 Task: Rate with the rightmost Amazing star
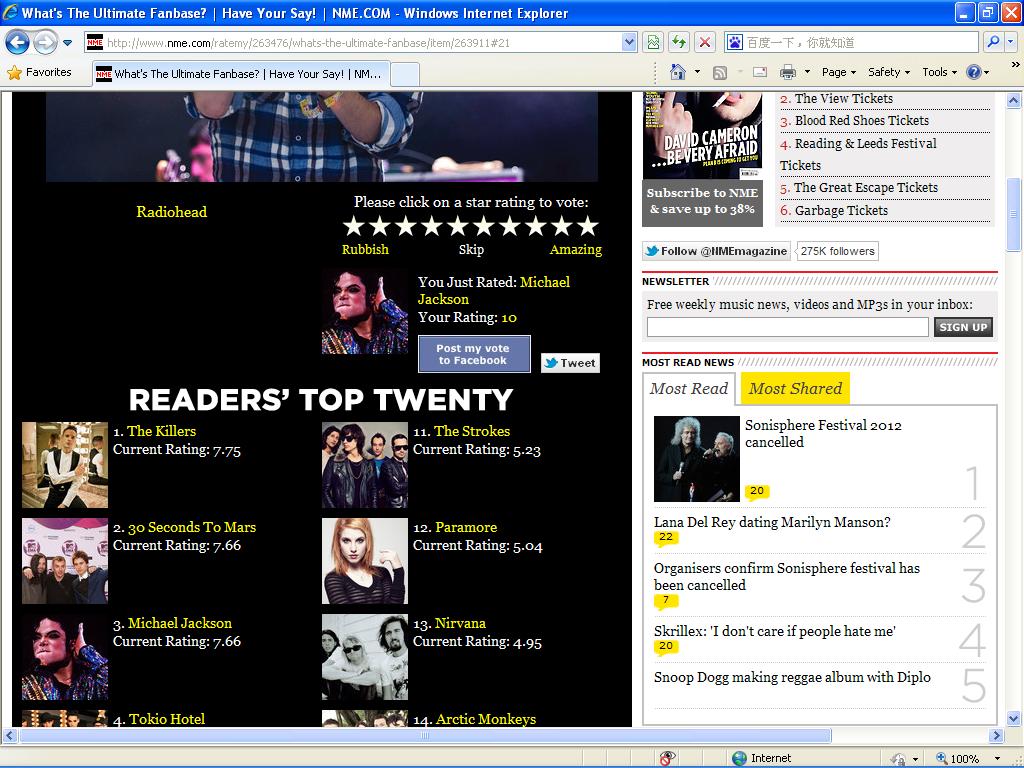pyautogui.click(x=588, y=226)
